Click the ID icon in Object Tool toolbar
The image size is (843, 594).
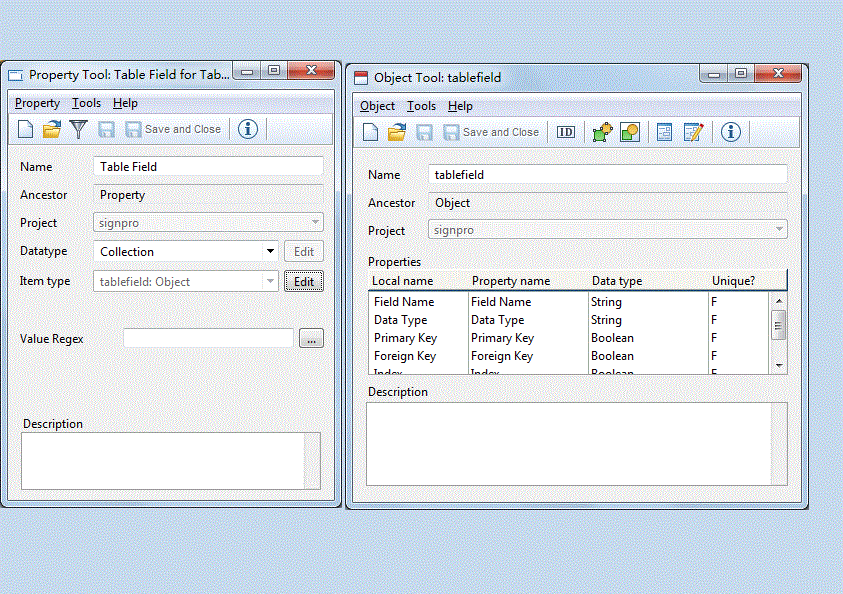click(x=566, y=132)
